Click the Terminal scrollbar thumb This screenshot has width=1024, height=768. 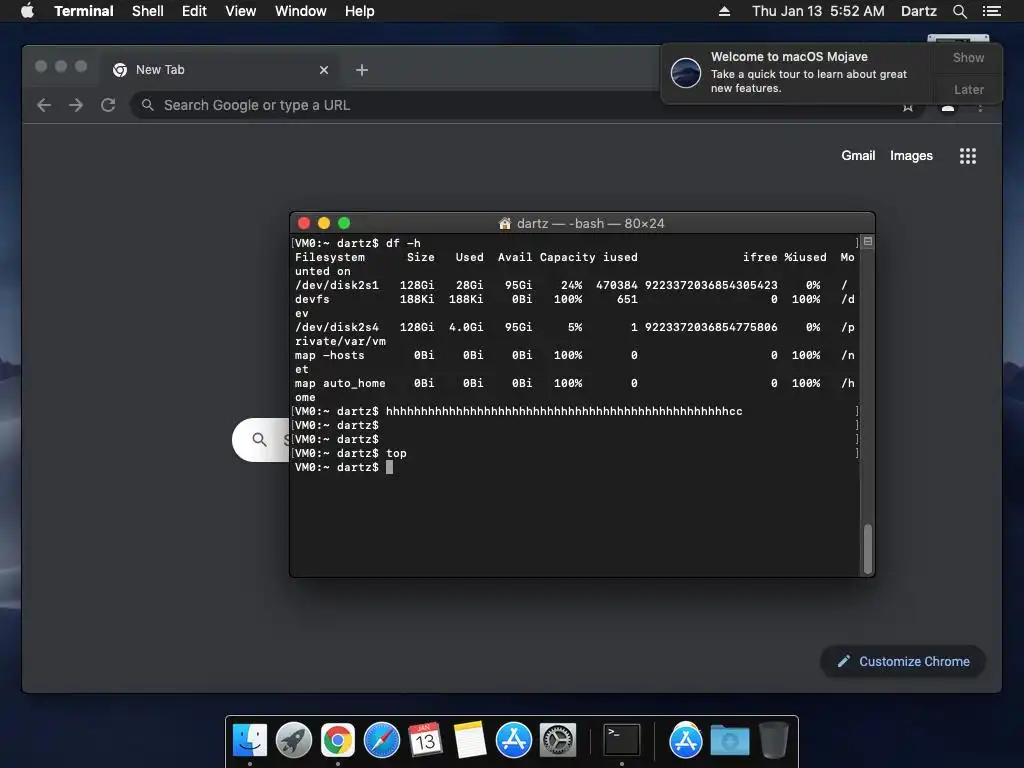(868, 549)
